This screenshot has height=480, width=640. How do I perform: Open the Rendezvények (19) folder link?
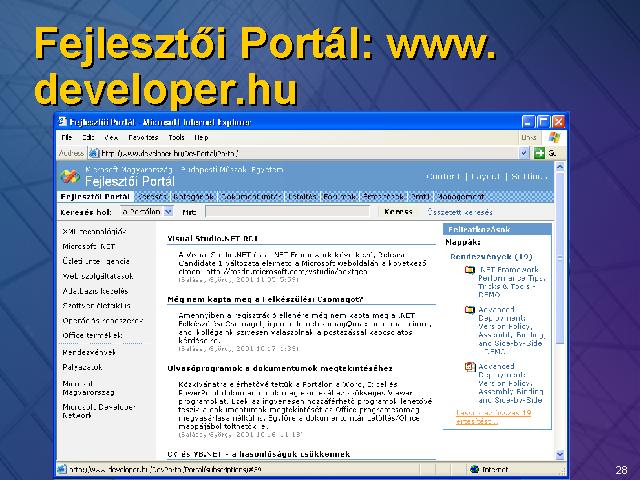tap(491, 257)
